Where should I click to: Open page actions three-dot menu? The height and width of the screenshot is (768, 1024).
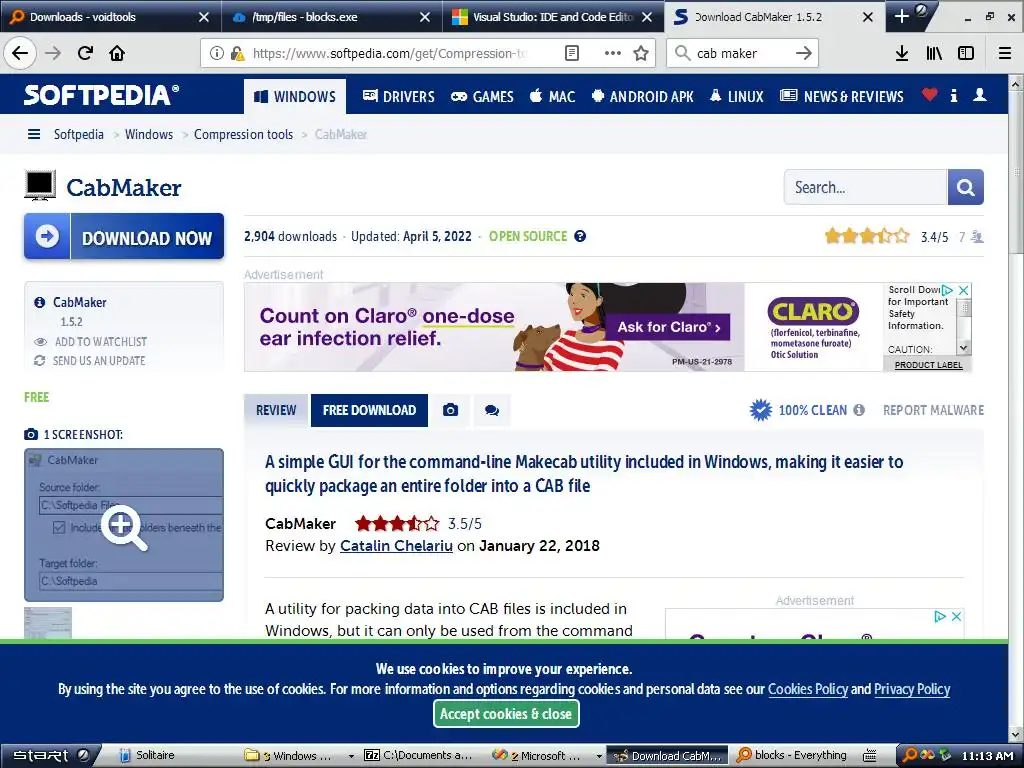coord(613,53)
